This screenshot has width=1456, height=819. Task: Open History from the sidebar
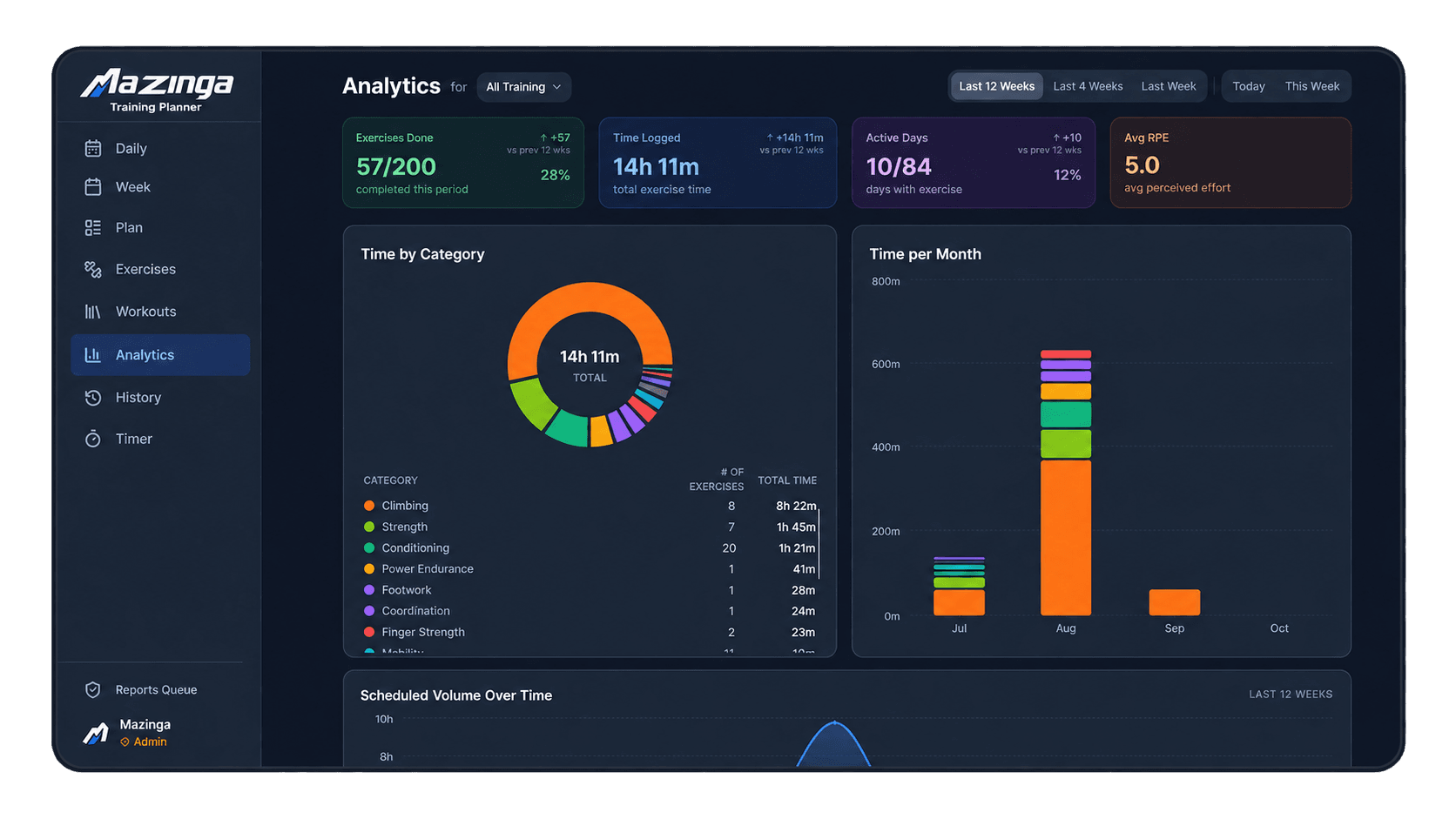[x=138, y=398]
